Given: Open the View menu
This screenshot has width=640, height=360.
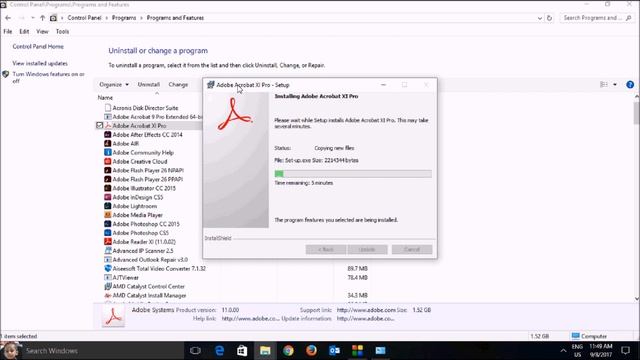Looking at the screenshot, I should tap(42, 31).
